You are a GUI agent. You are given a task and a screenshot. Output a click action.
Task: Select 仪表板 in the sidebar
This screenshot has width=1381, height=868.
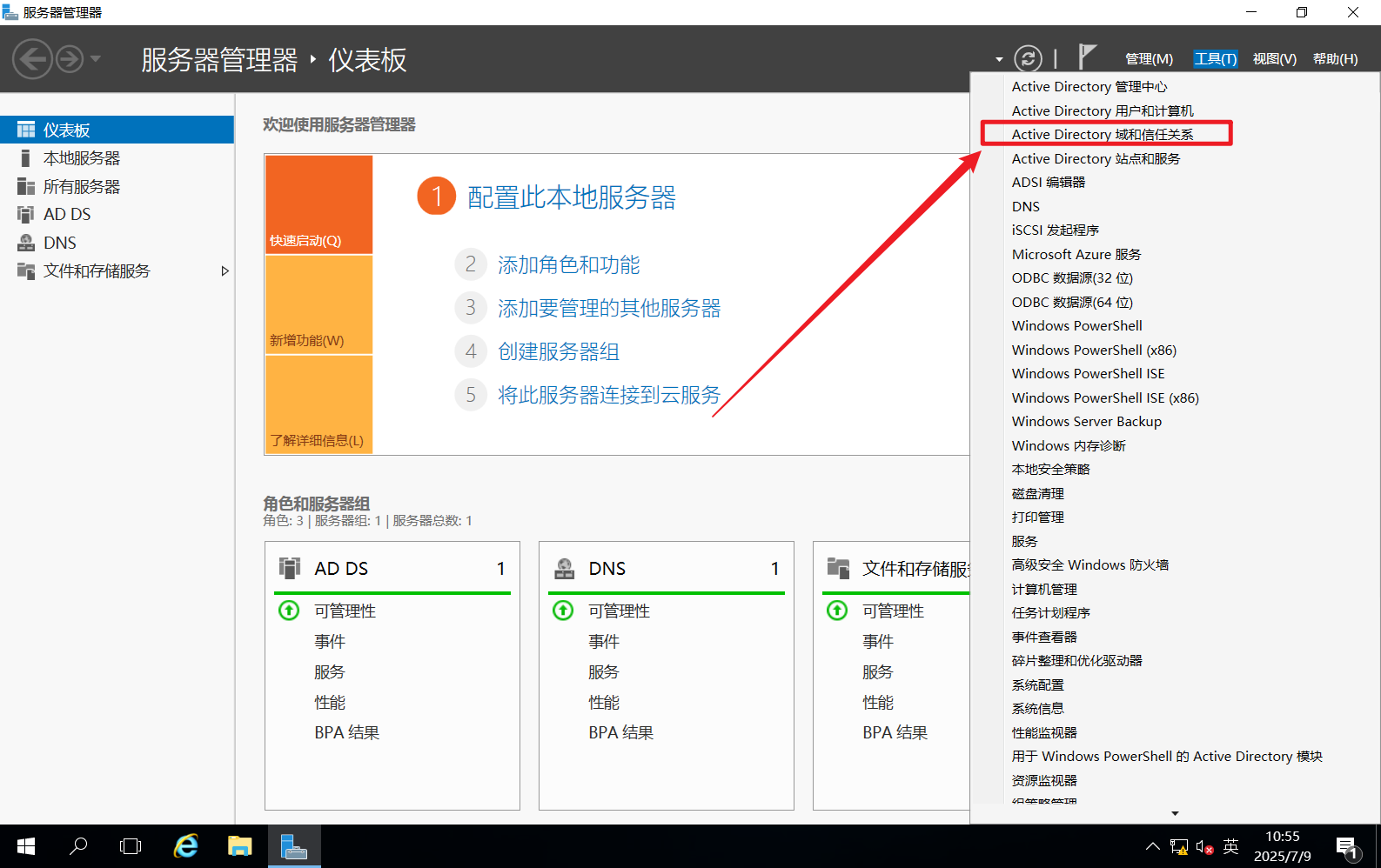click(117, 130)
